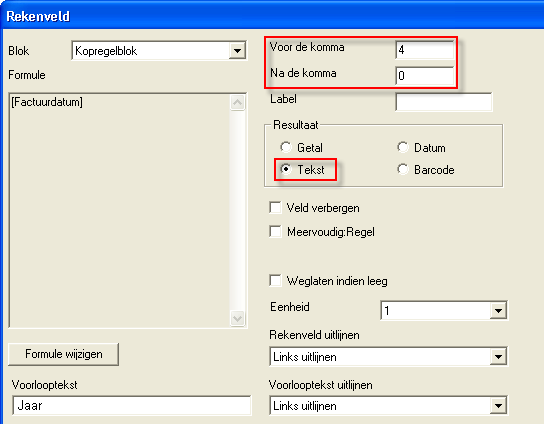Expand the Eenheid dropdown
The height and width of the screenshot is (424, 544).
(x=498, y=311)
